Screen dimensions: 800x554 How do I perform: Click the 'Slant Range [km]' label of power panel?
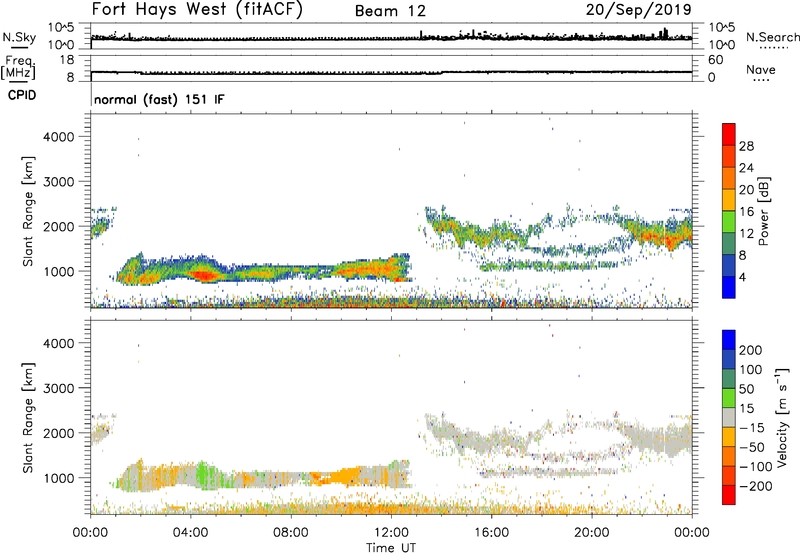coord(28,211)
